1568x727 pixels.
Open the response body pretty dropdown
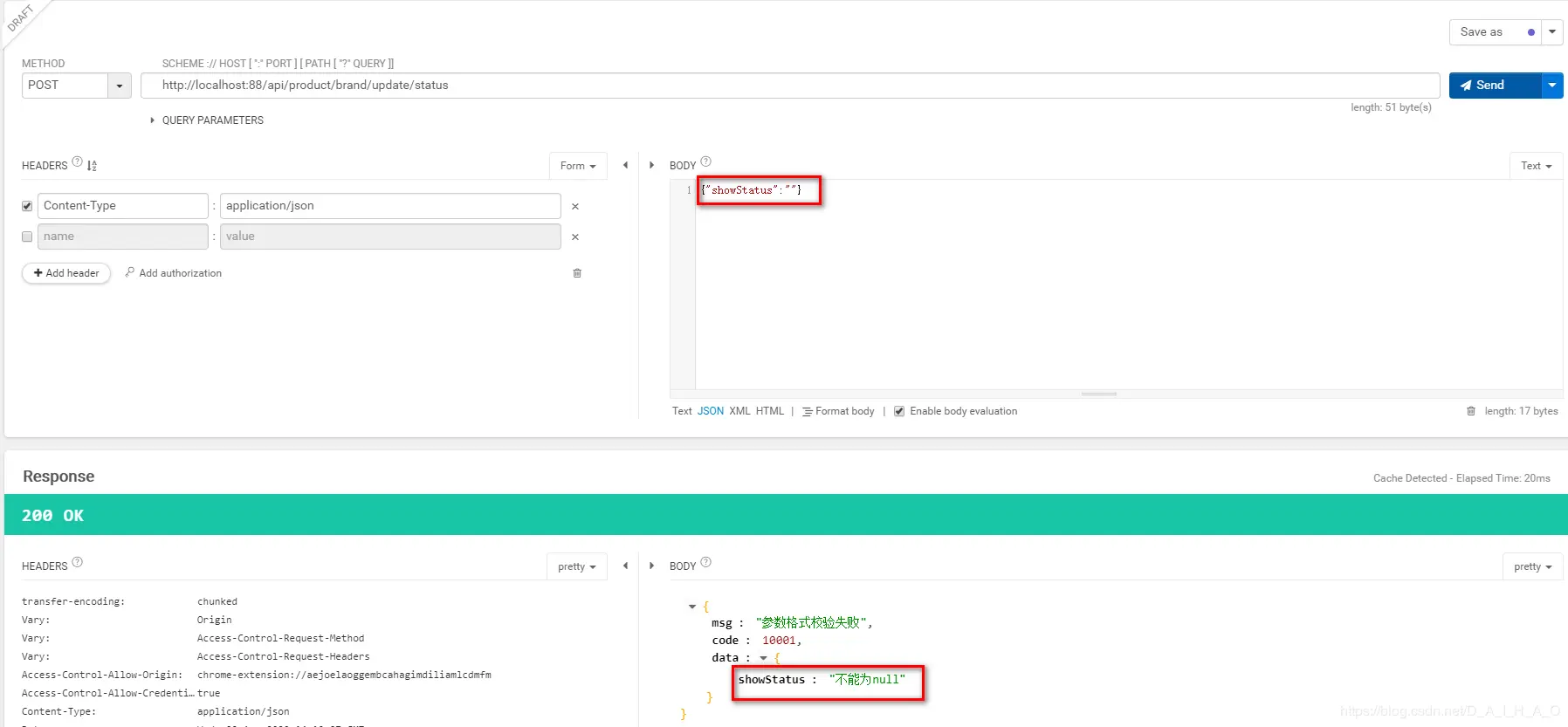[x=1532, y=566]
